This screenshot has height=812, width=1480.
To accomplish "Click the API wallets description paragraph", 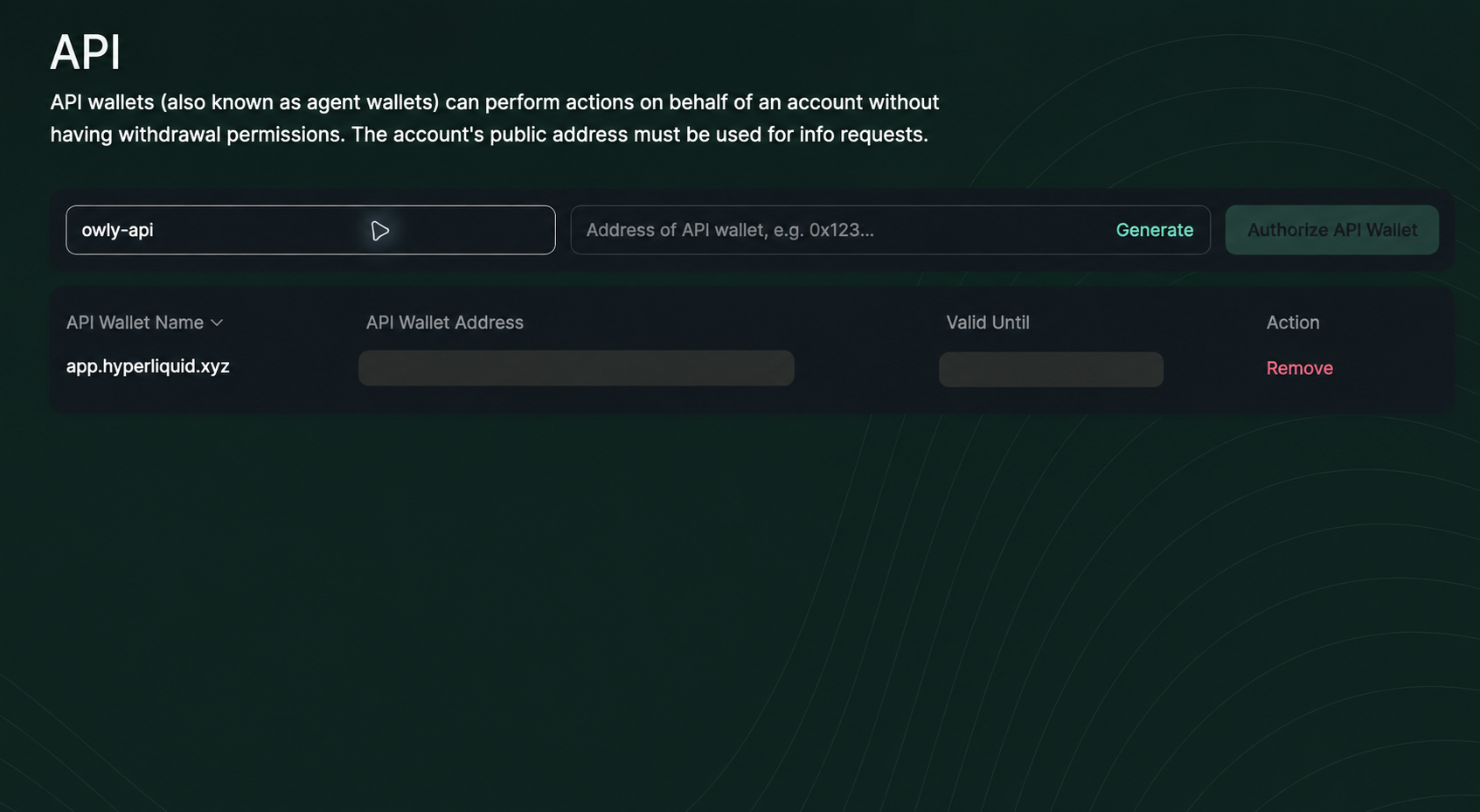I will tap(495, 118).
